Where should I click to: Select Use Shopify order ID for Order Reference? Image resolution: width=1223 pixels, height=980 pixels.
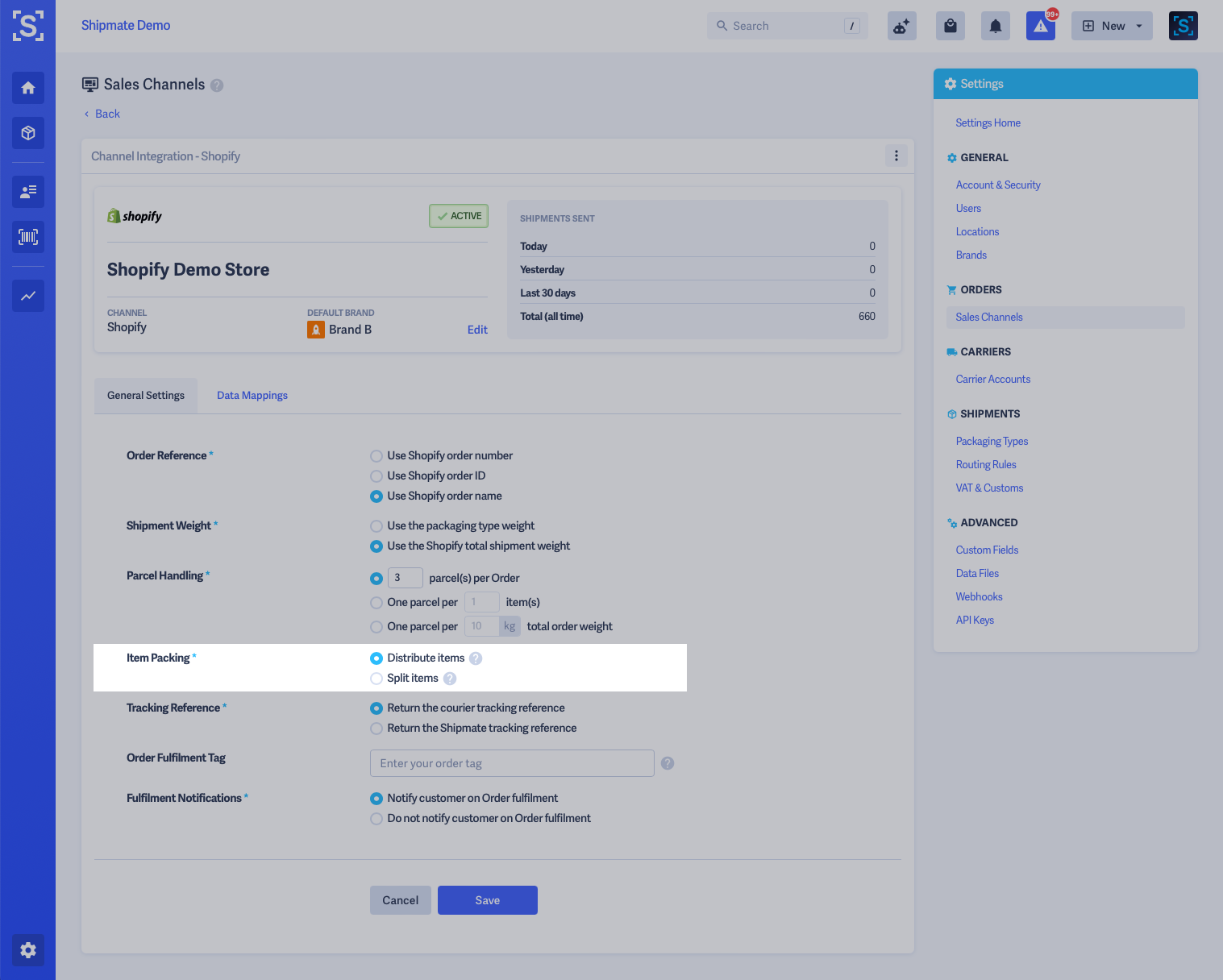click(x=376, y=475)
